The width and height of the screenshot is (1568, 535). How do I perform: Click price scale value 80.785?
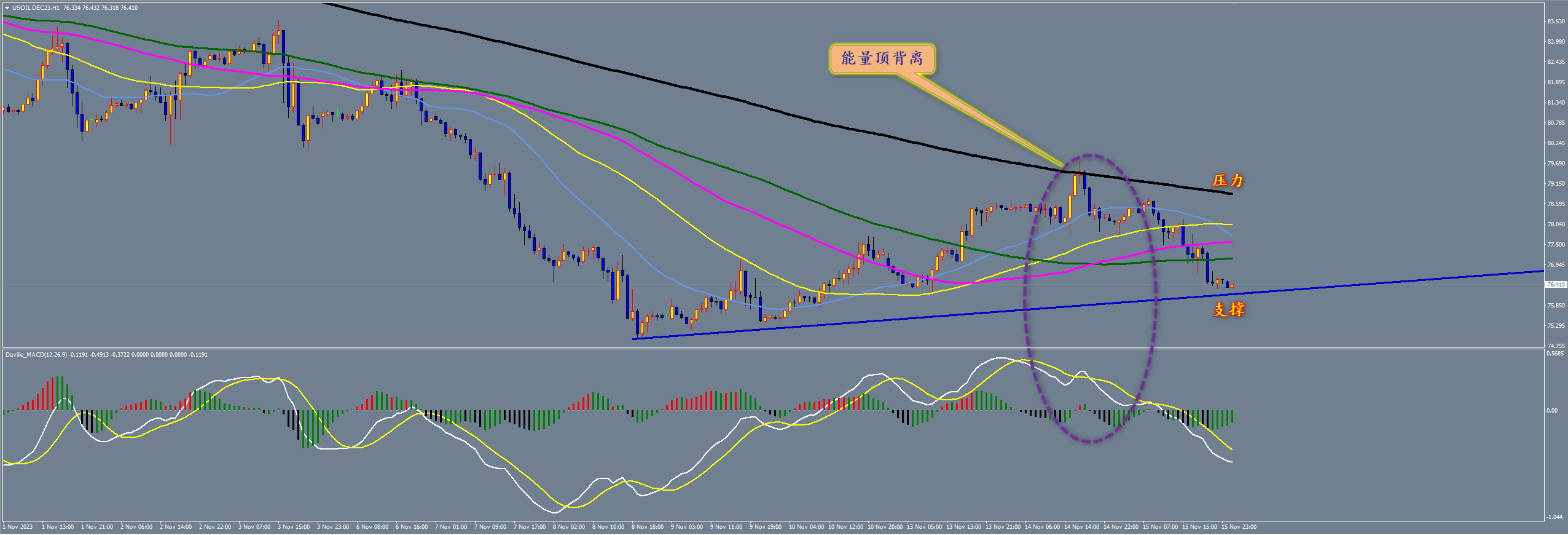[x=1556, y=123]
